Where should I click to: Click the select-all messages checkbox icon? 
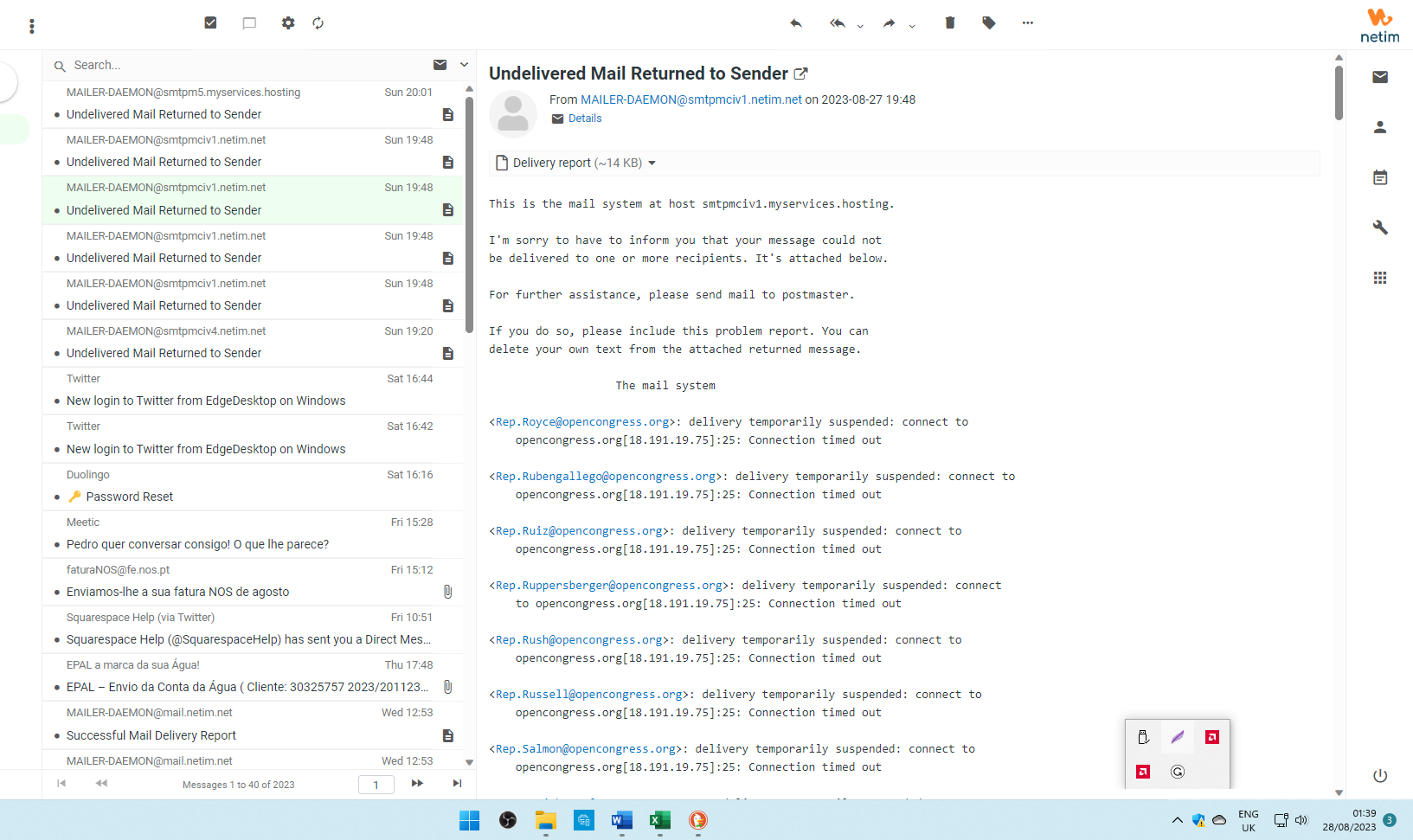pos(210,22)
